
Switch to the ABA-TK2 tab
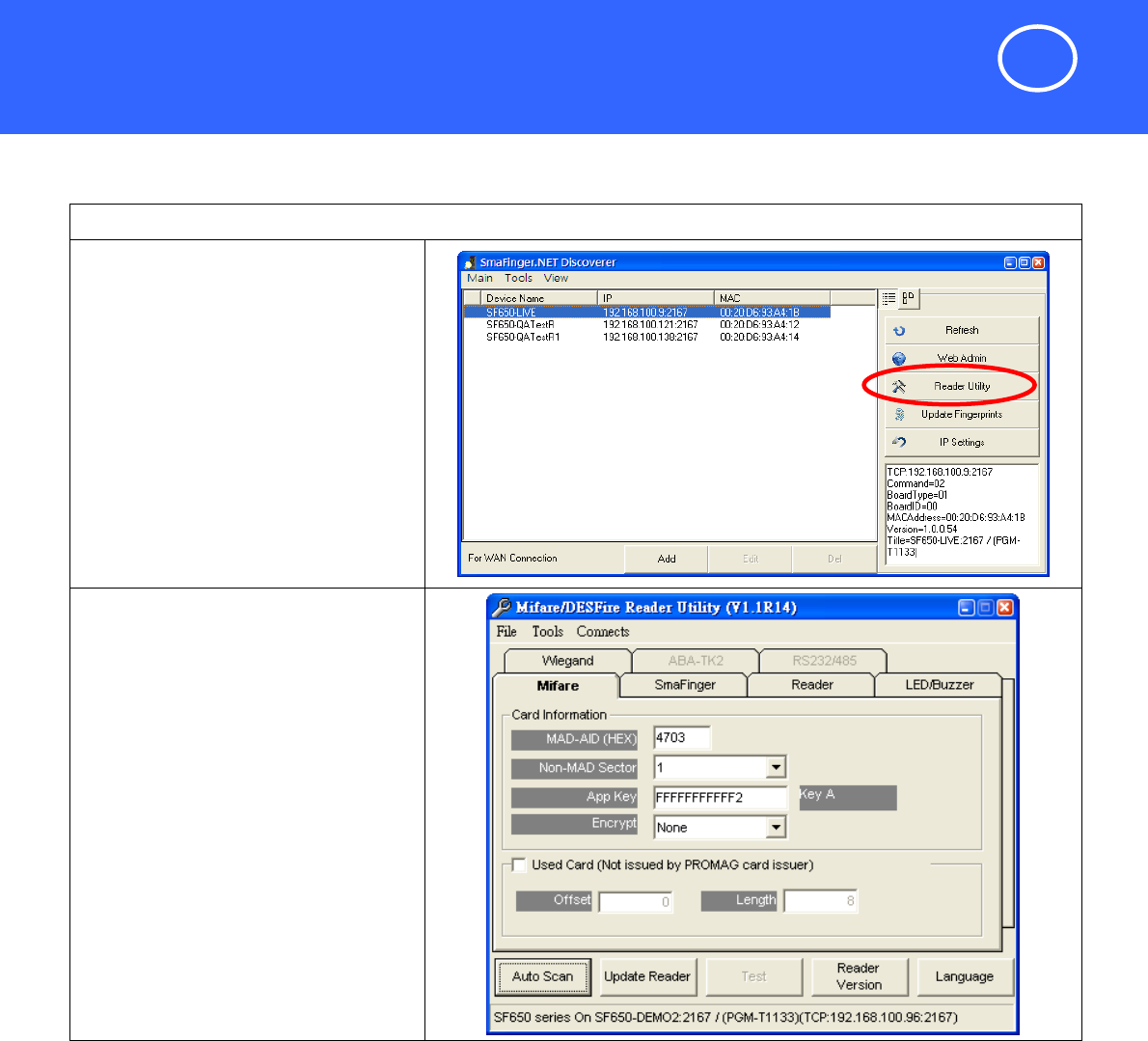tap(696, 661)
